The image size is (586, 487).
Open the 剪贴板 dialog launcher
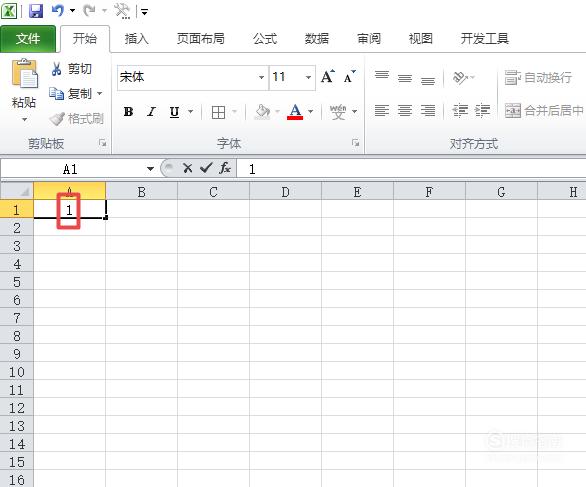102,143
